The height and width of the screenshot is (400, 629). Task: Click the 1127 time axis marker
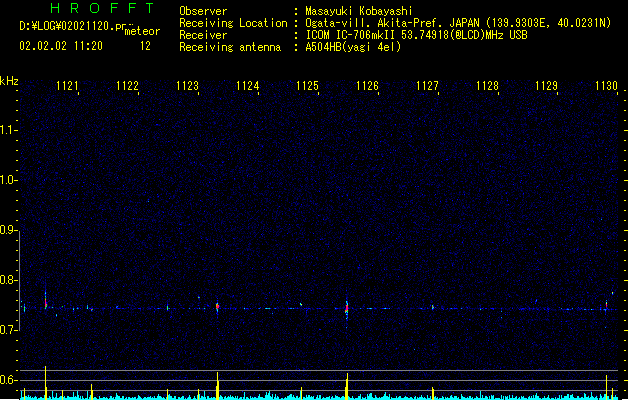point(427,85)
